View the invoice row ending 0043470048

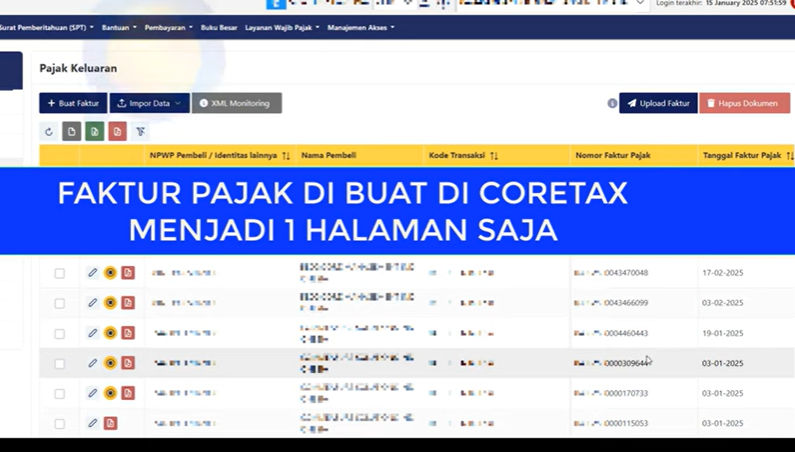pos(110,273)
